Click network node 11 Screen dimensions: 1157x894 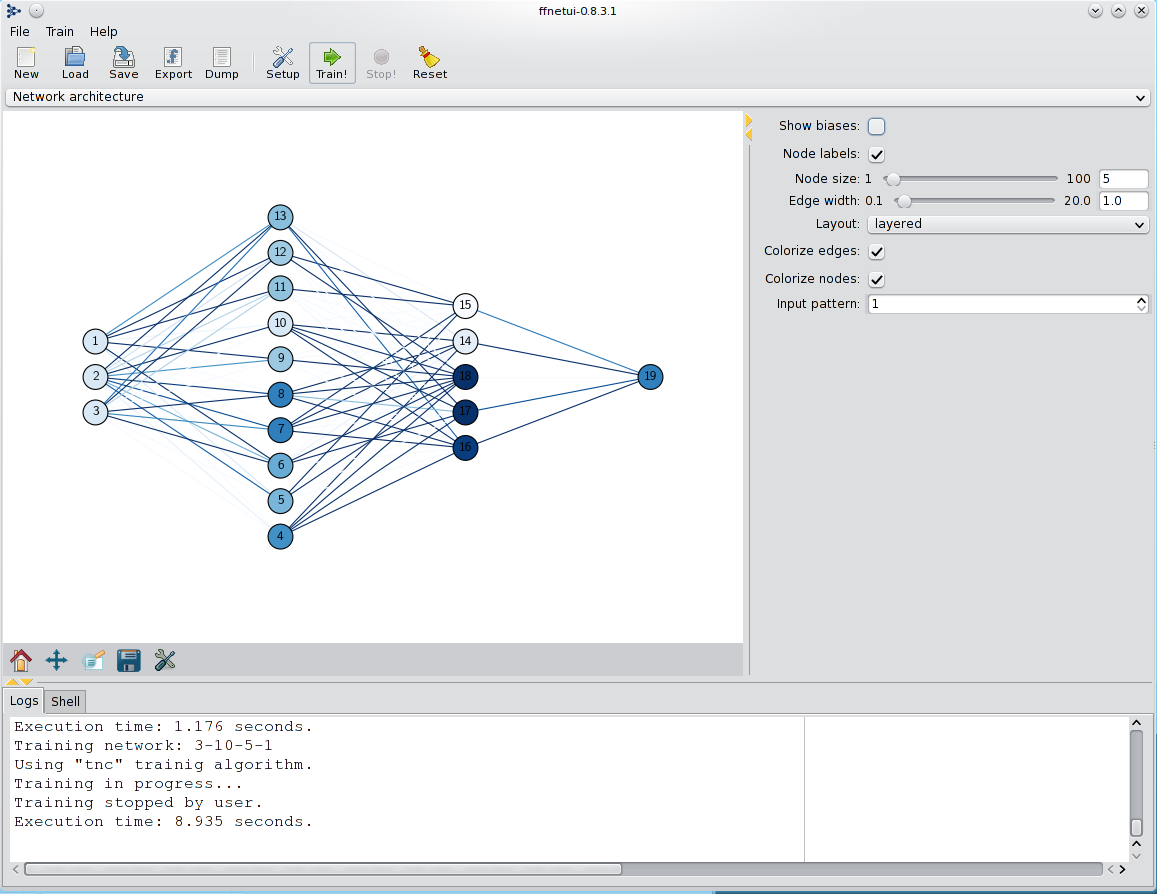tap(280, 288)
